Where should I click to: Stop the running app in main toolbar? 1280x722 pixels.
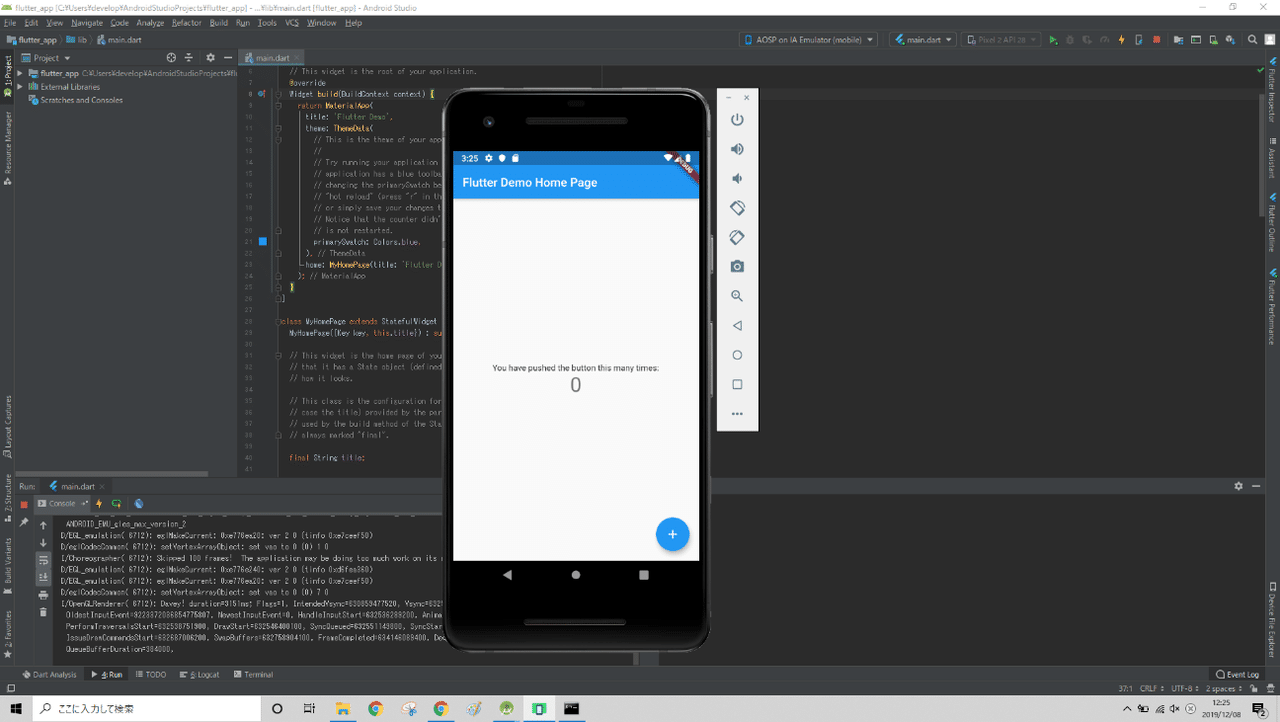[1157, 40]
